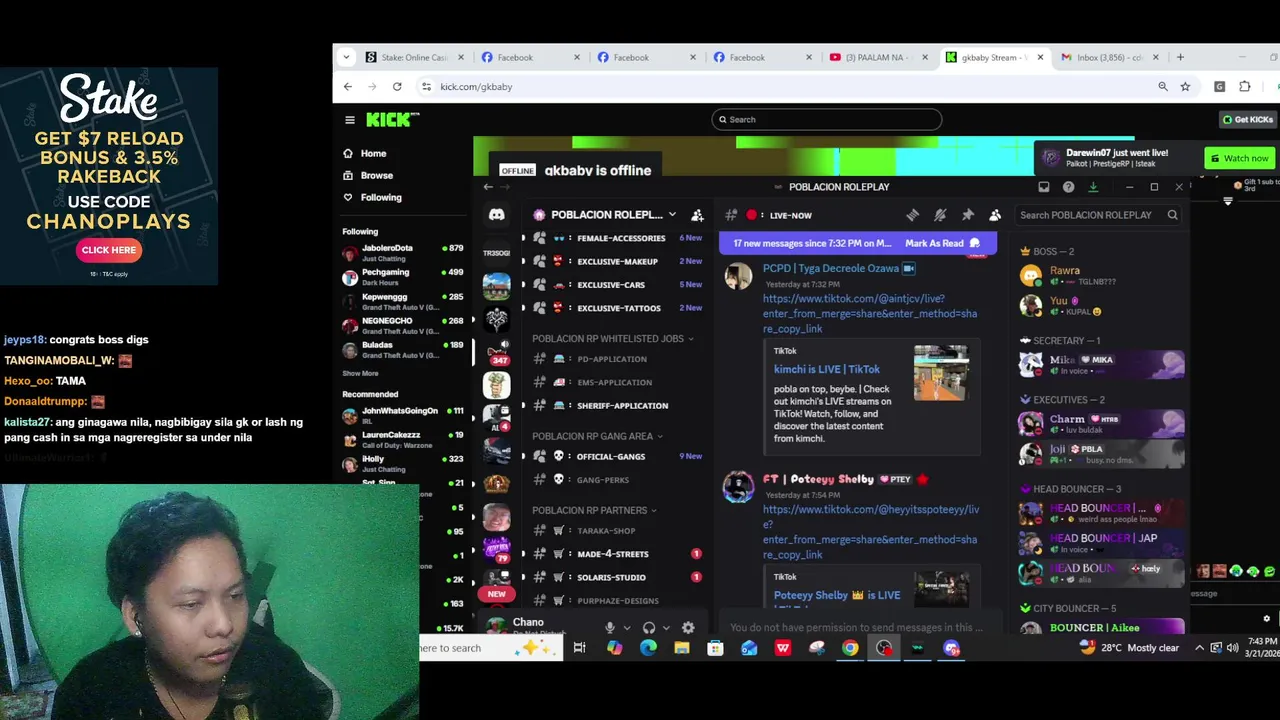Viewport: 1280px width, 720px height.
Task: Open the made-4-streets channel
Action: tap(612, 554)
